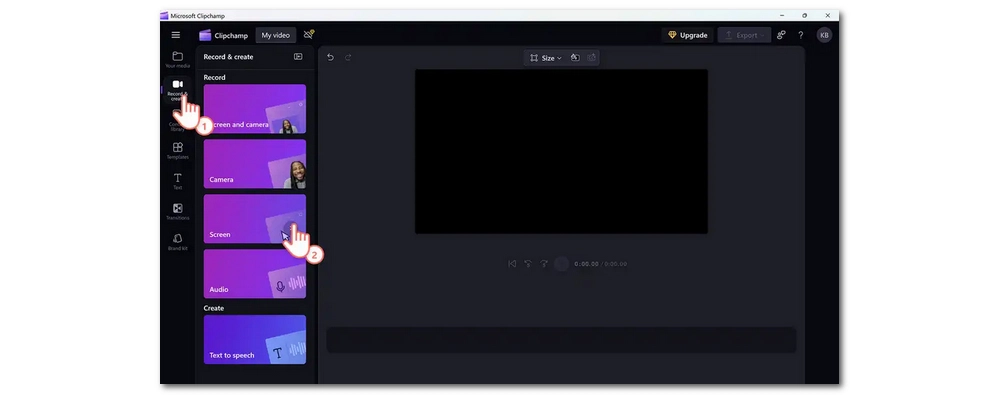Collapse the Record & create panel

point(298,57)
